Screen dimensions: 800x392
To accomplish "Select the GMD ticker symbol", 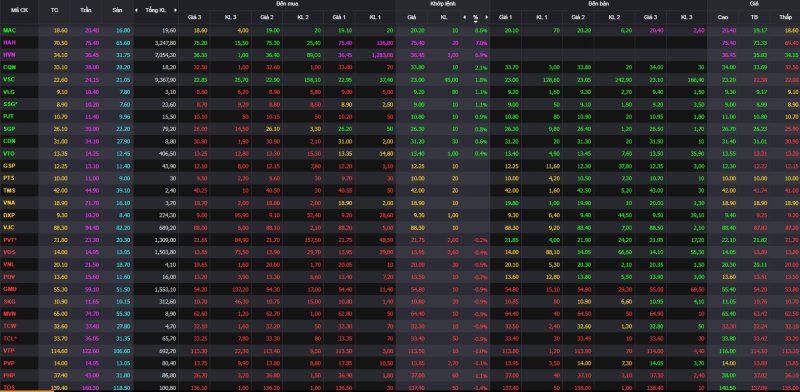I will (x=9, y=289).
